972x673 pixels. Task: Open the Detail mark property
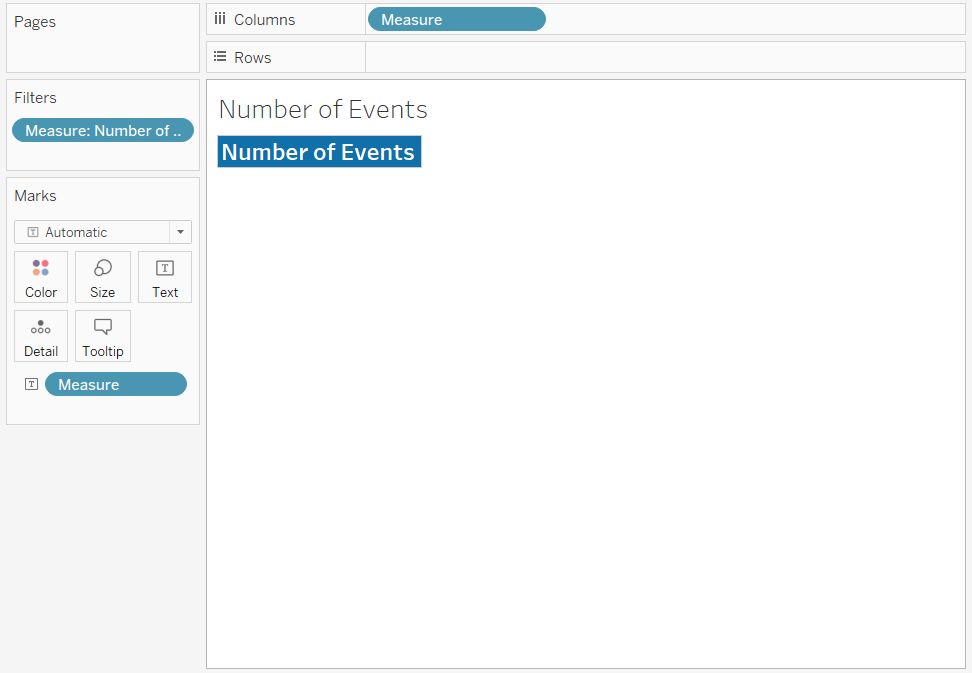[x=41, y=336]
